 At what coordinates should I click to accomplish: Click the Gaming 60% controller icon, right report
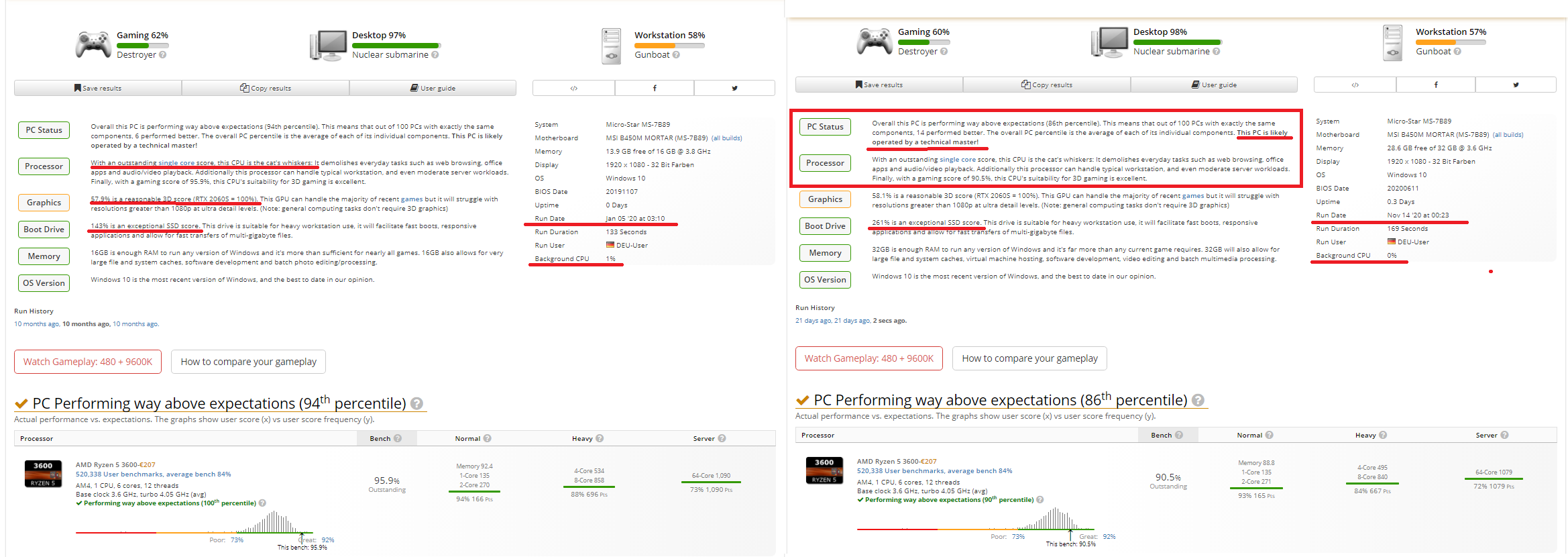(875, 42)
